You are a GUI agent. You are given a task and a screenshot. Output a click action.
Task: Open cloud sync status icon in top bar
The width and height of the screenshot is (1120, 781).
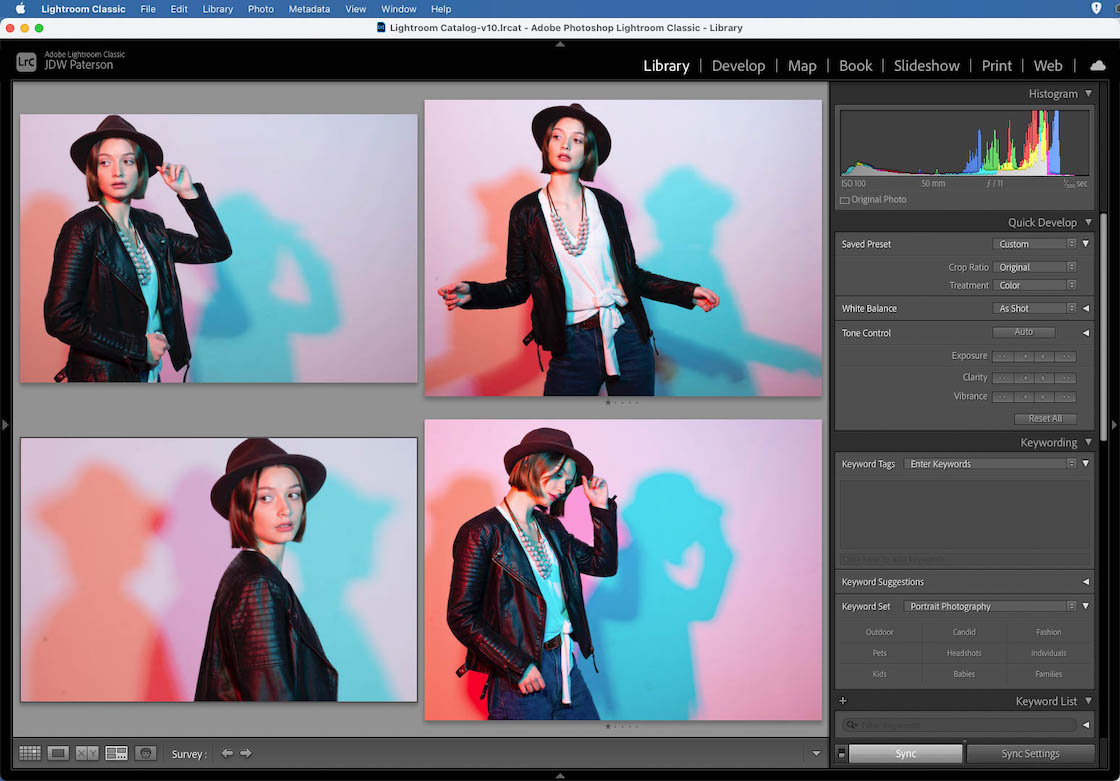pyautogui.click(x=1097, y=64)
